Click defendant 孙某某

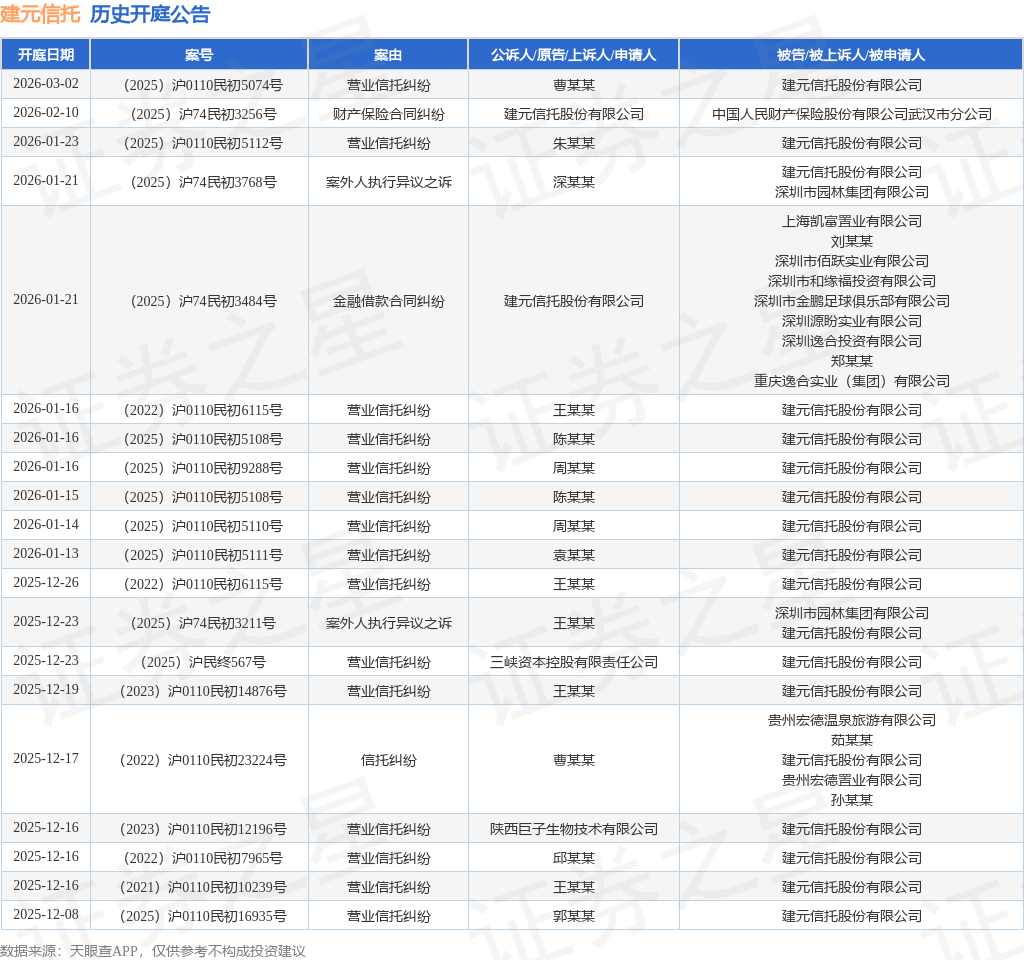[852, 800]
